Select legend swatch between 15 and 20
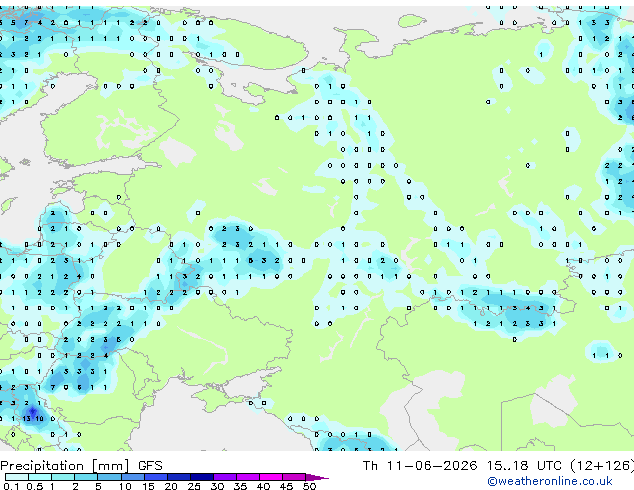 click(x=156, y=477)
